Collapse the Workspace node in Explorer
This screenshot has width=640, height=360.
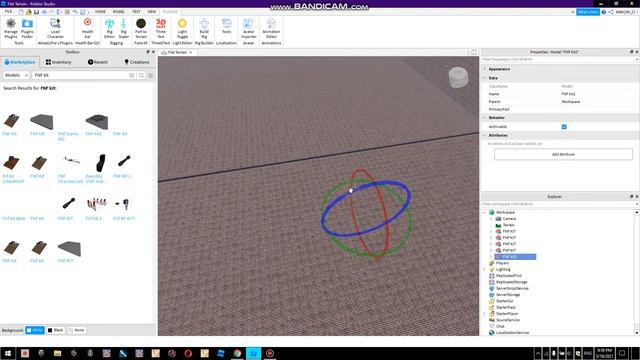[x=484, y=212]
